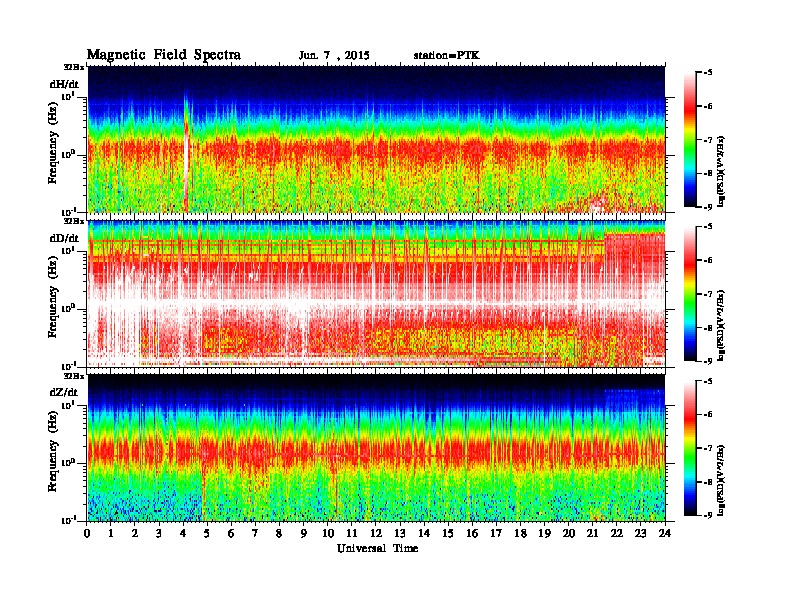Screen dimensions: 792x612
Task: Click the dD/dt spectrogram plot area
Action: (376, 293)
